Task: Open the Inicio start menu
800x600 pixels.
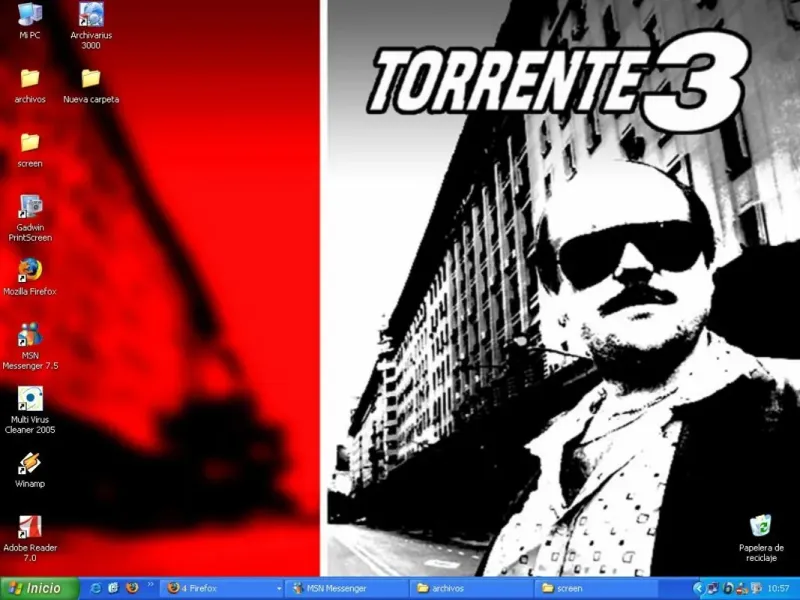Action: [39, 588]
